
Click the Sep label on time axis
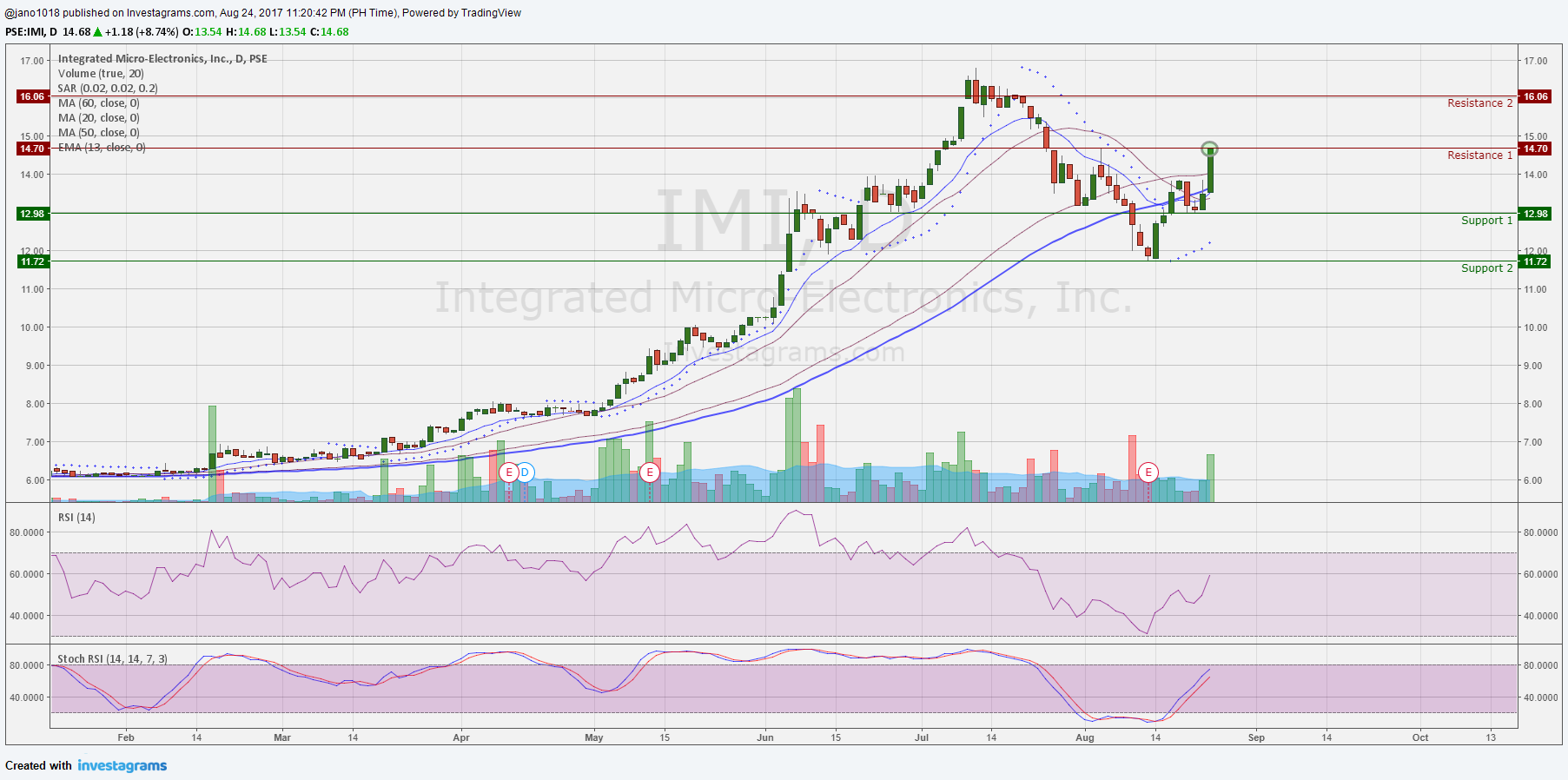(x=1256, y=737)
